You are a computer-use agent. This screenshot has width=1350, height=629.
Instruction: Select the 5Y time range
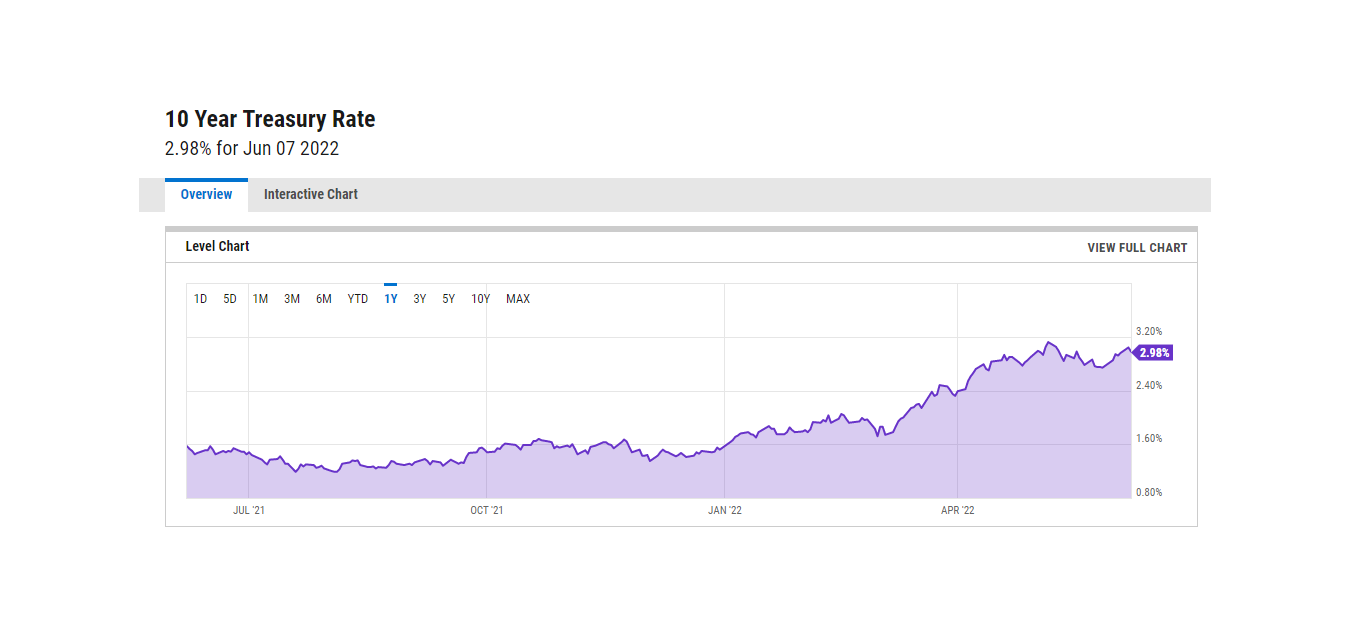click(x=449, y=299)
